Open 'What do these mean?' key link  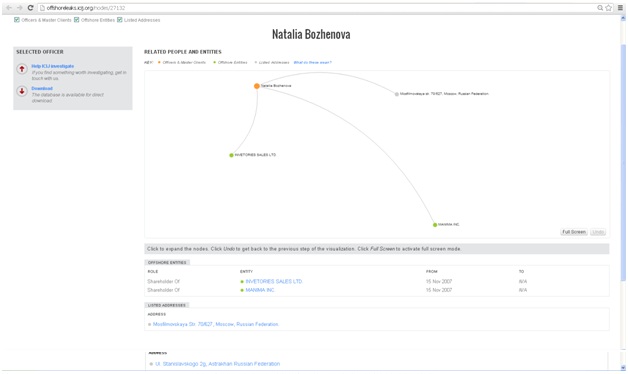point(312,62)
